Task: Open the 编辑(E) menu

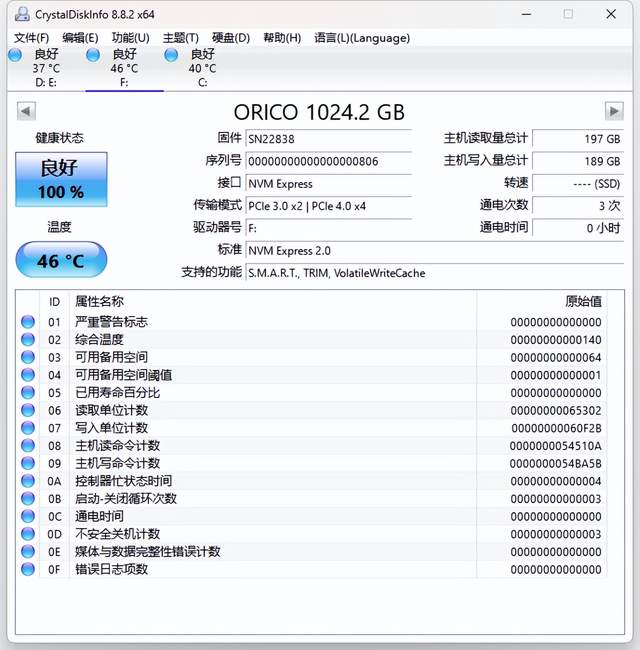Action: [x=80, y=38]
